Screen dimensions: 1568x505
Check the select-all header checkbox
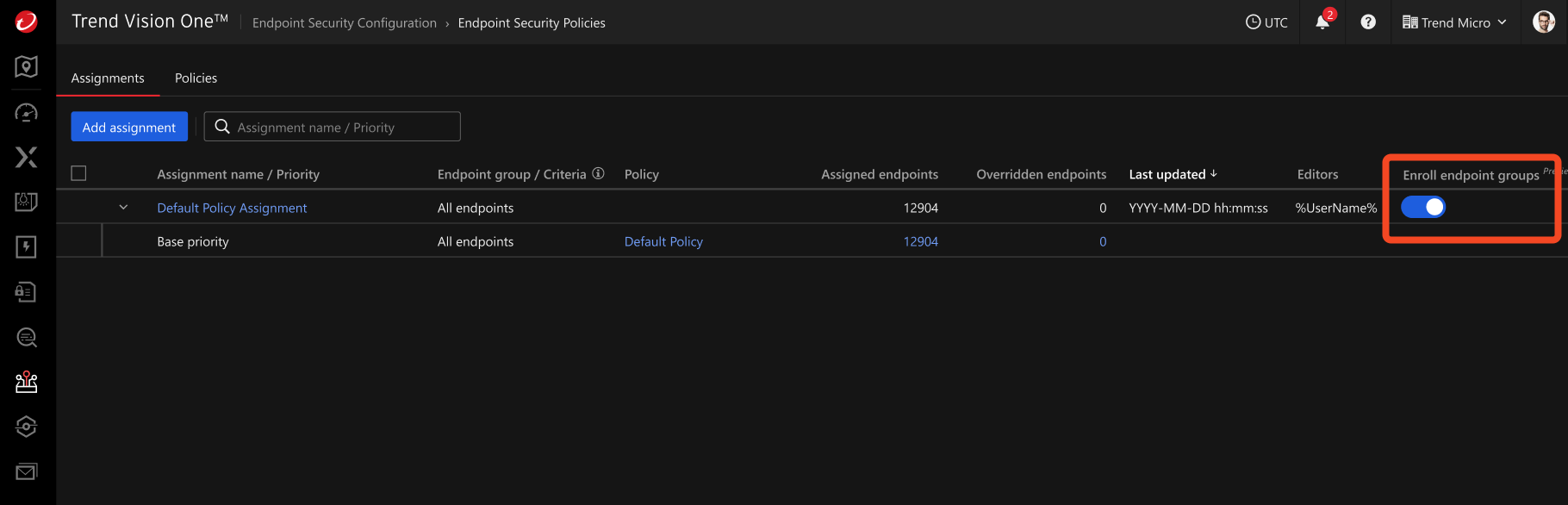[x=78, y=173]
